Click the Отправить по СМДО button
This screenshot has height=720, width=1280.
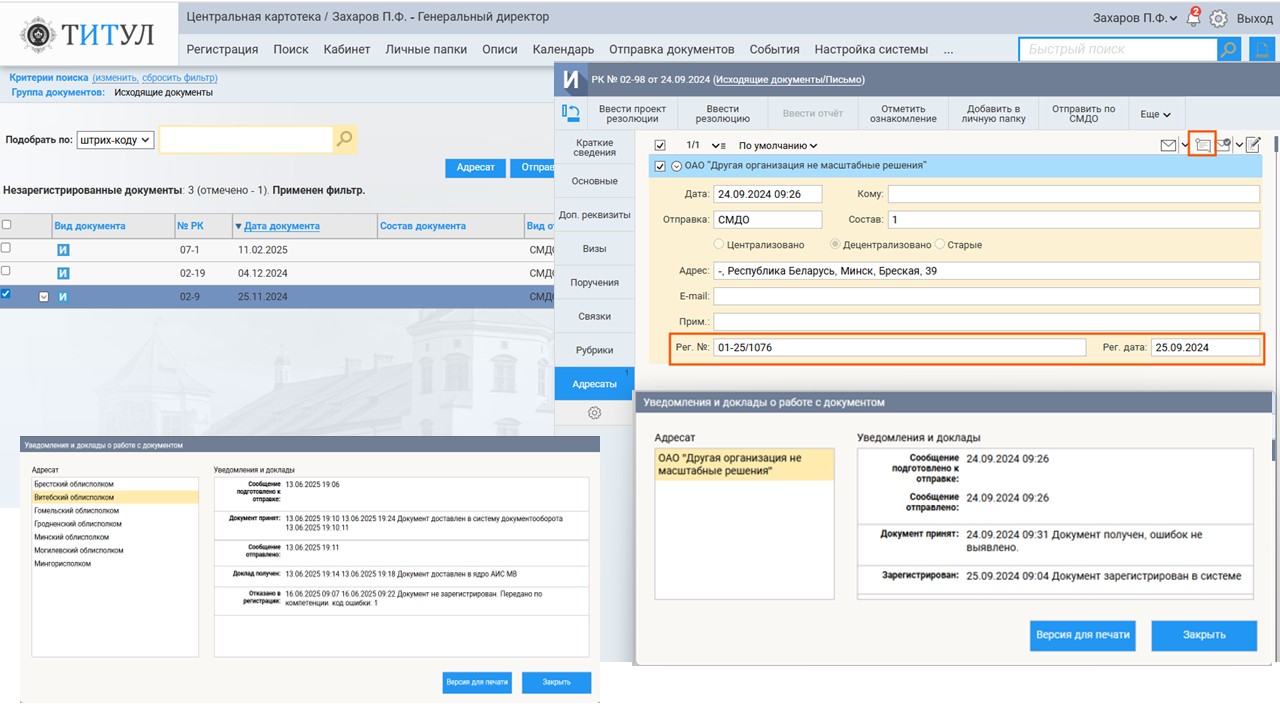coord(1083,114)
